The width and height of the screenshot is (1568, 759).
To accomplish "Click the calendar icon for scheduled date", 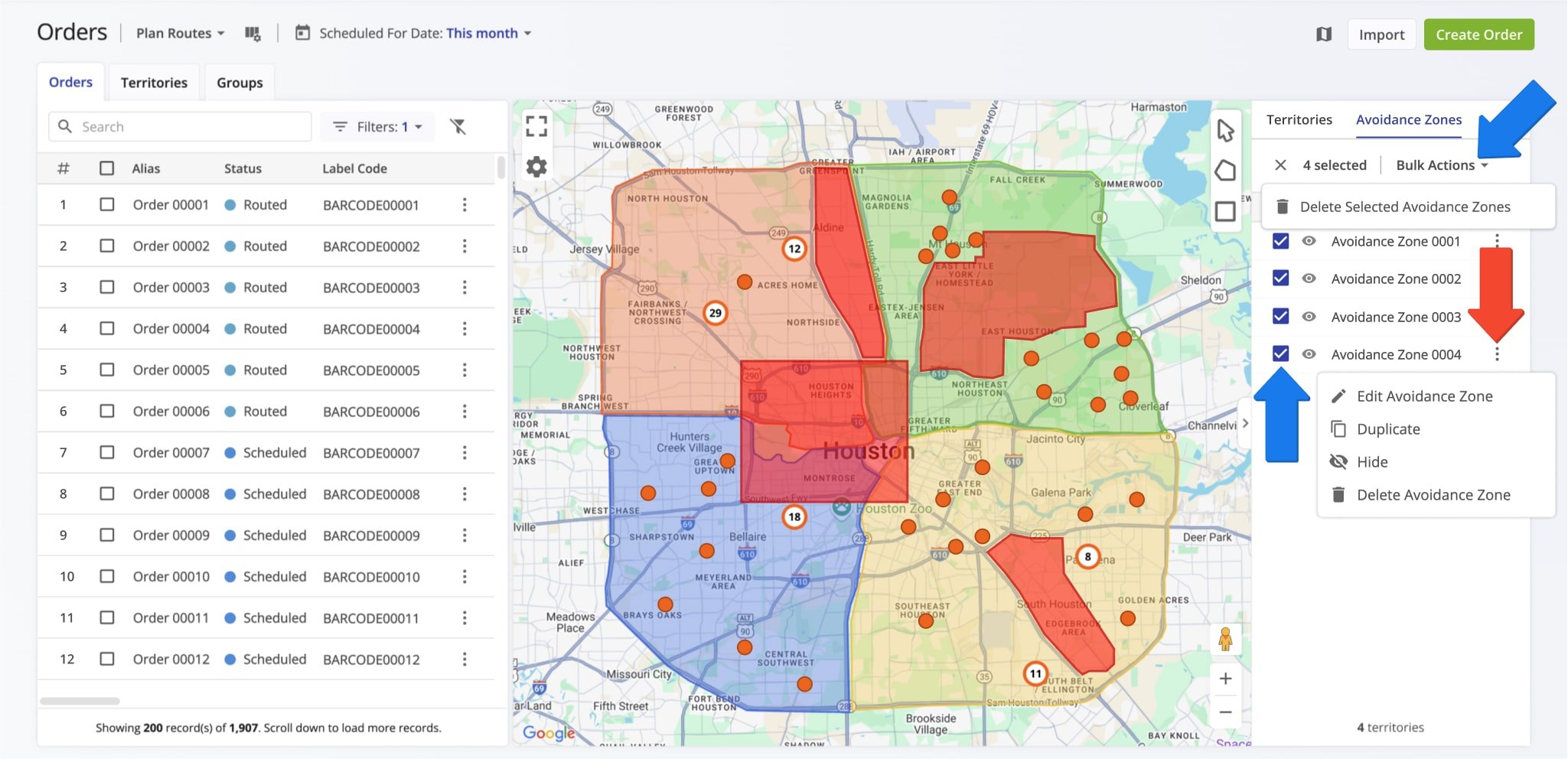I will [303, 33].
